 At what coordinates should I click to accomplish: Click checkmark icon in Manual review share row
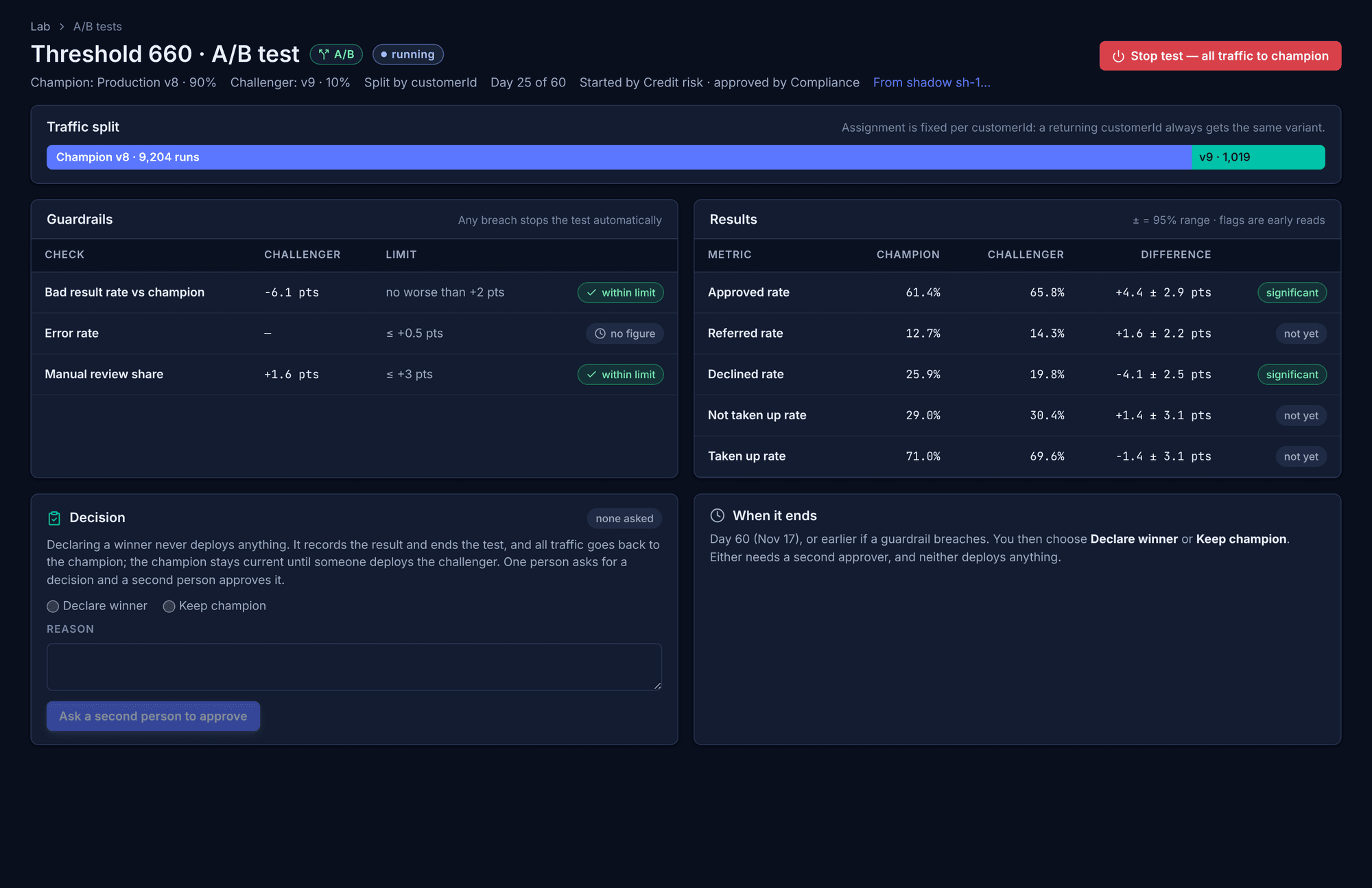tap(591, 375)
